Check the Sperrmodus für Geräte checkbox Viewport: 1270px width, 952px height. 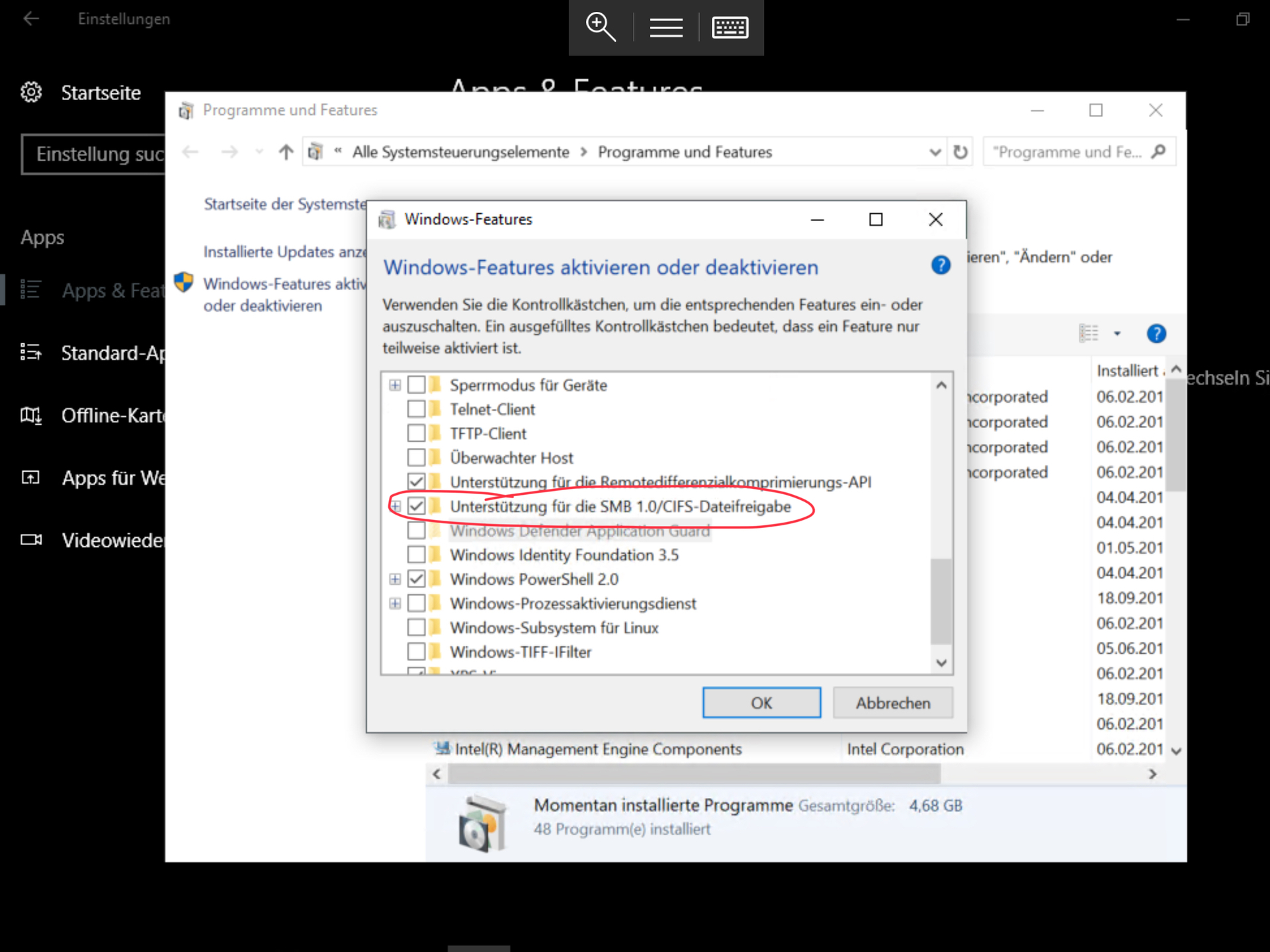tap(416, 384)
